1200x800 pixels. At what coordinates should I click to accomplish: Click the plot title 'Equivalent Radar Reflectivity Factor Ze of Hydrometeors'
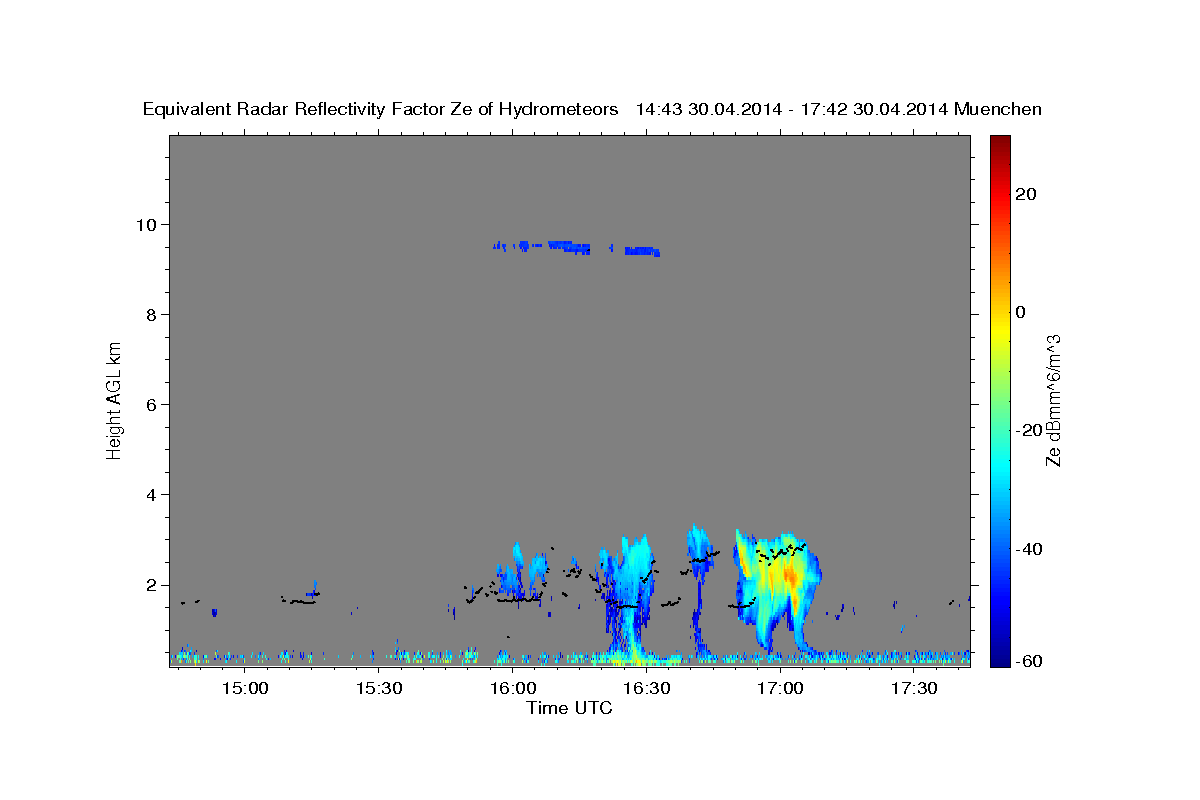click(381, 110)
